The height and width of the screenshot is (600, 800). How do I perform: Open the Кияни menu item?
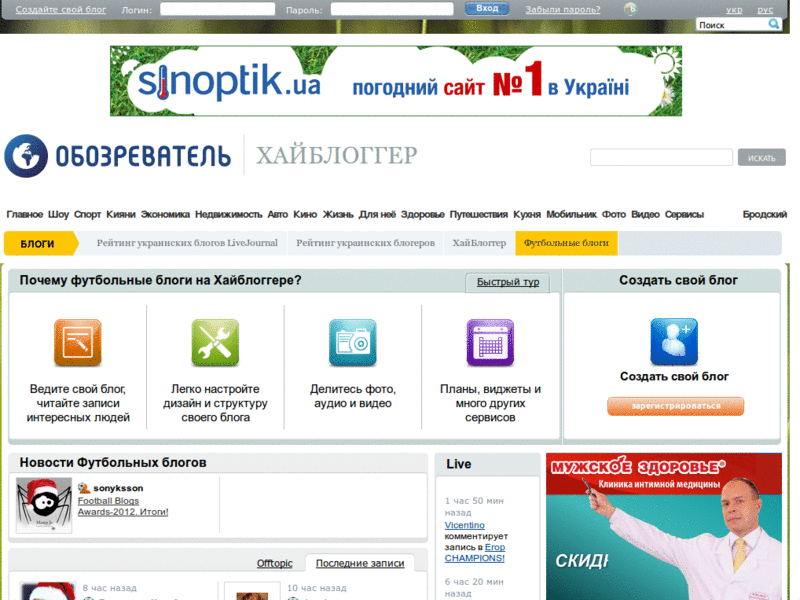coord(121,214)
